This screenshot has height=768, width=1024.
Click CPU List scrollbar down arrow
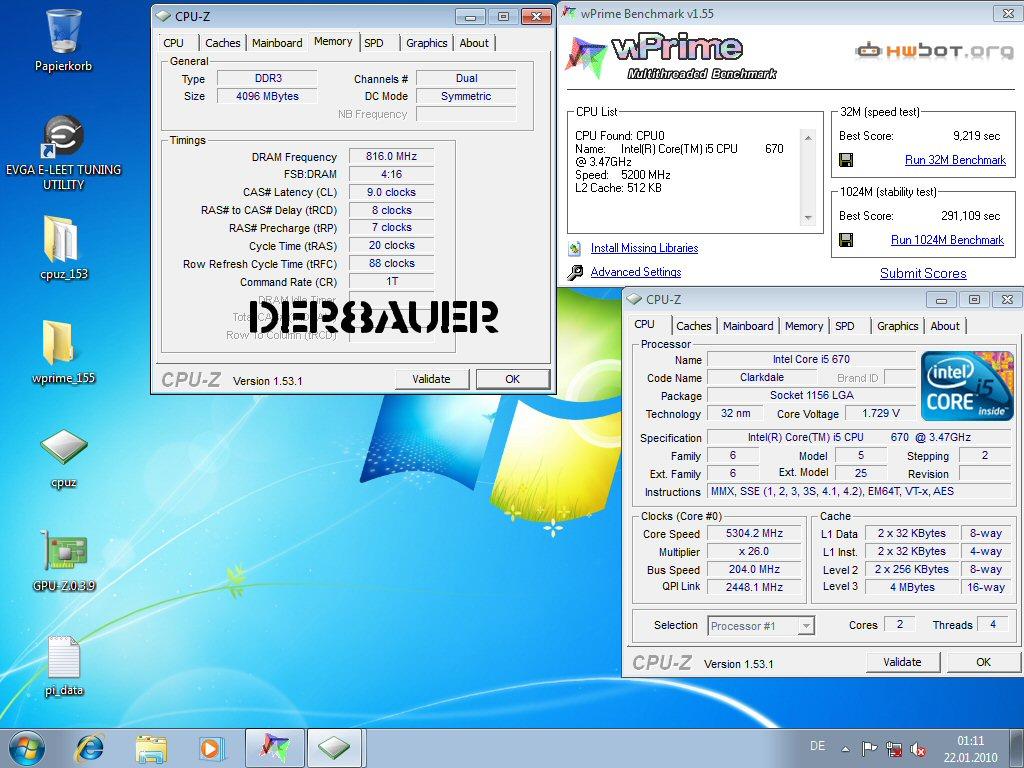coord(808,217)
